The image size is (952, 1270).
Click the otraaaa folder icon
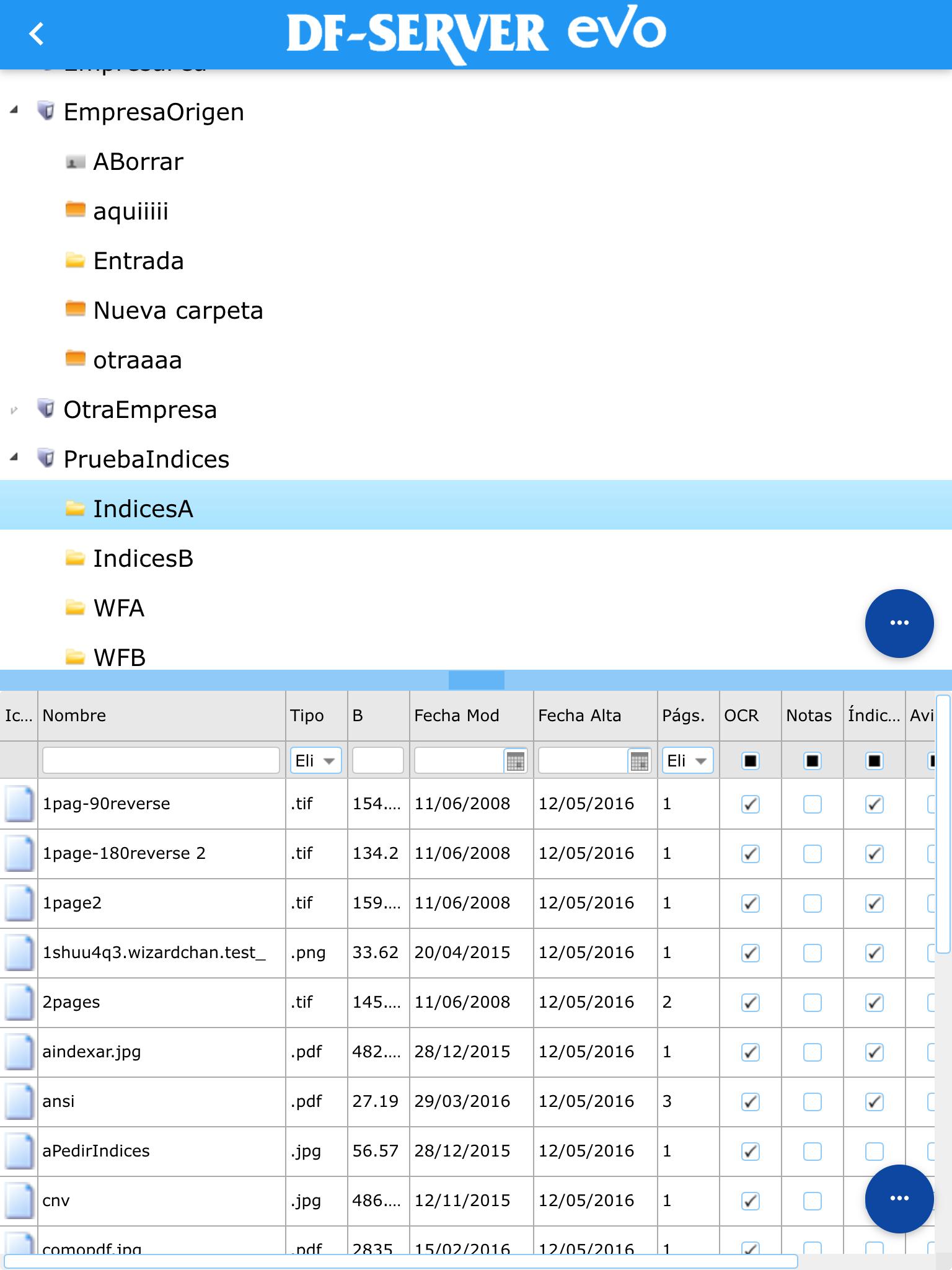click(x=75, y=358)
